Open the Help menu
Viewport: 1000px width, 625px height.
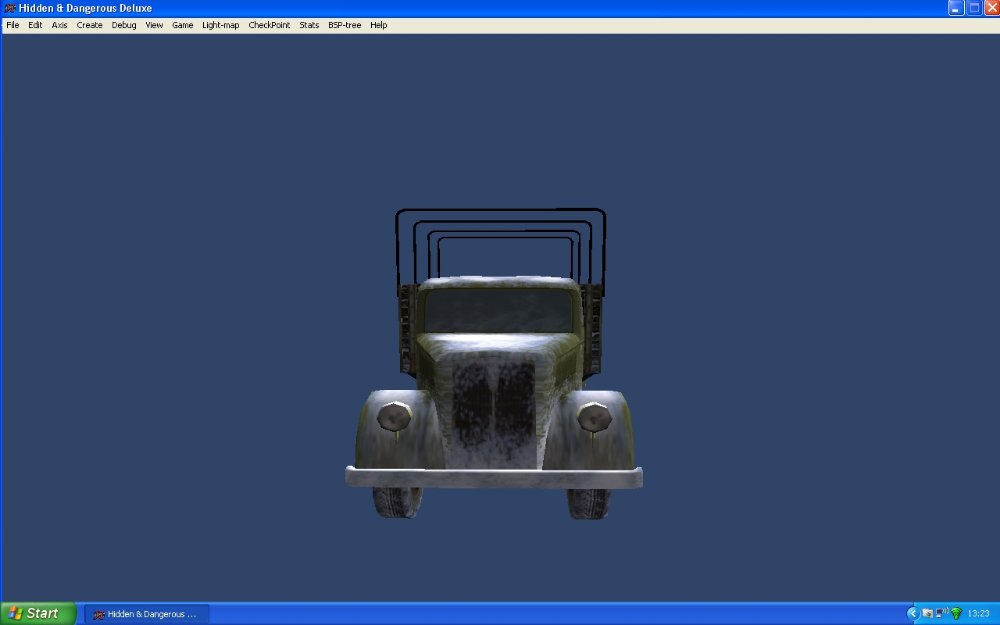pyautogui.click(x=379, y=25)
